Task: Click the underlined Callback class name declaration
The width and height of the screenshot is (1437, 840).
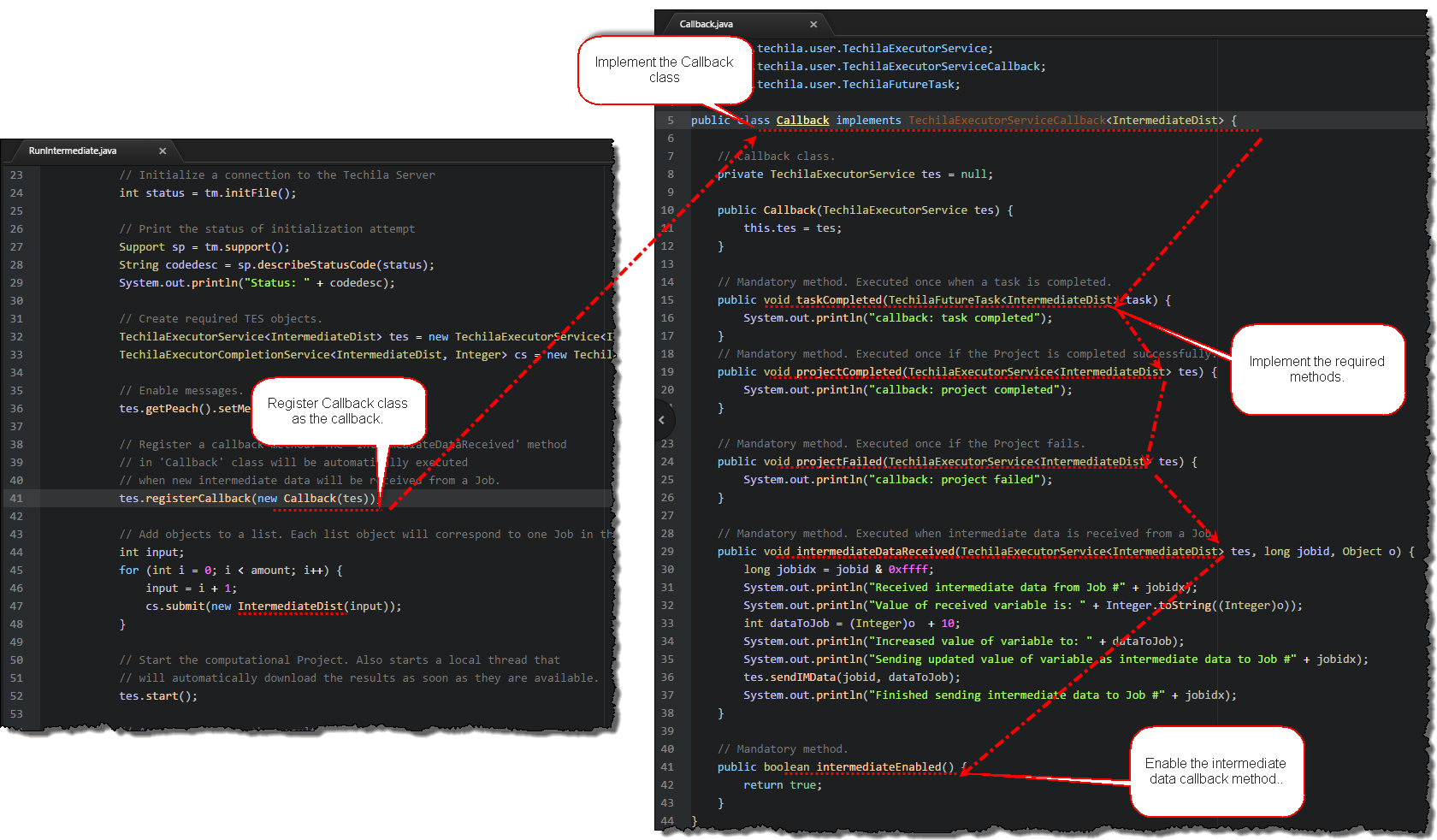Action: pyautogui.click(x=802, y=121)
